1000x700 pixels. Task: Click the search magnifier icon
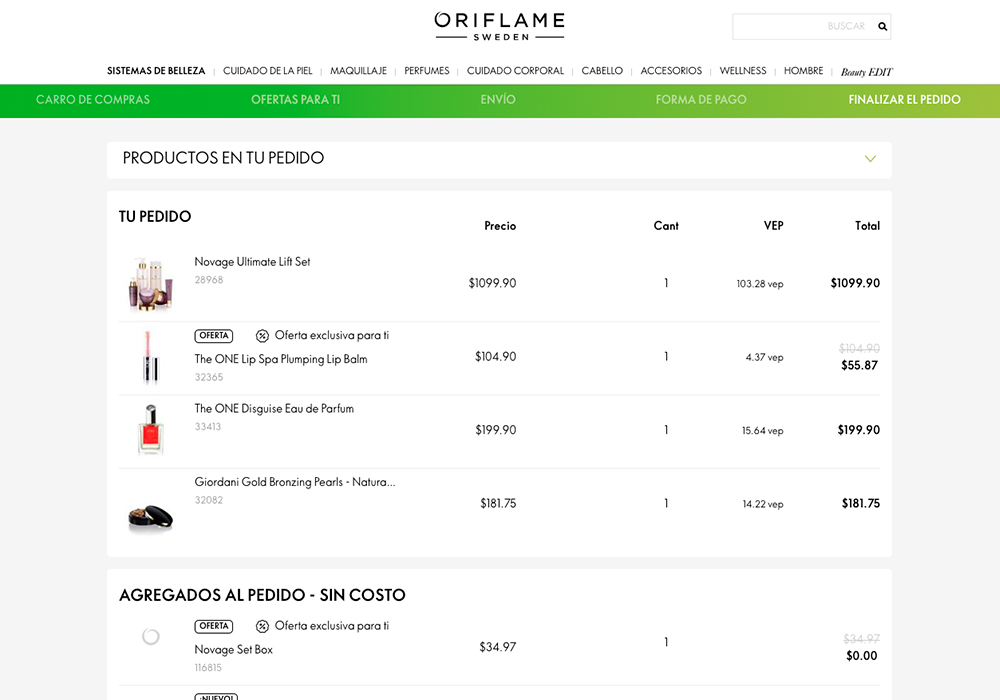point(882,27)
